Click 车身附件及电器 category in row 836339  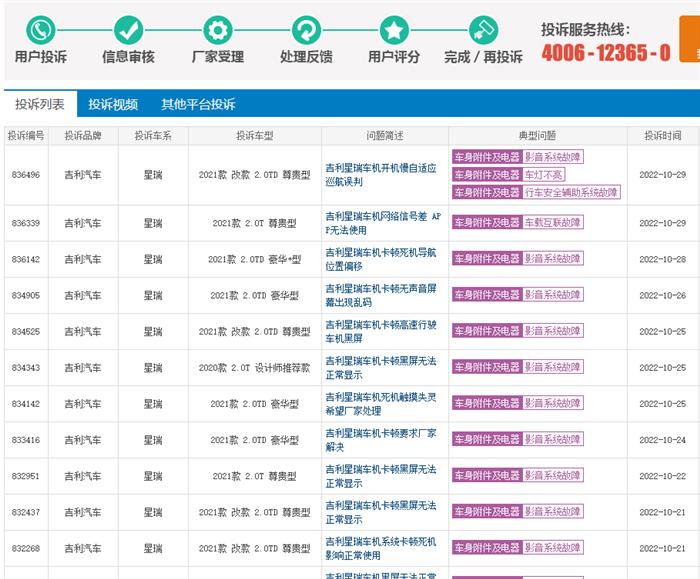pos(487,222)
